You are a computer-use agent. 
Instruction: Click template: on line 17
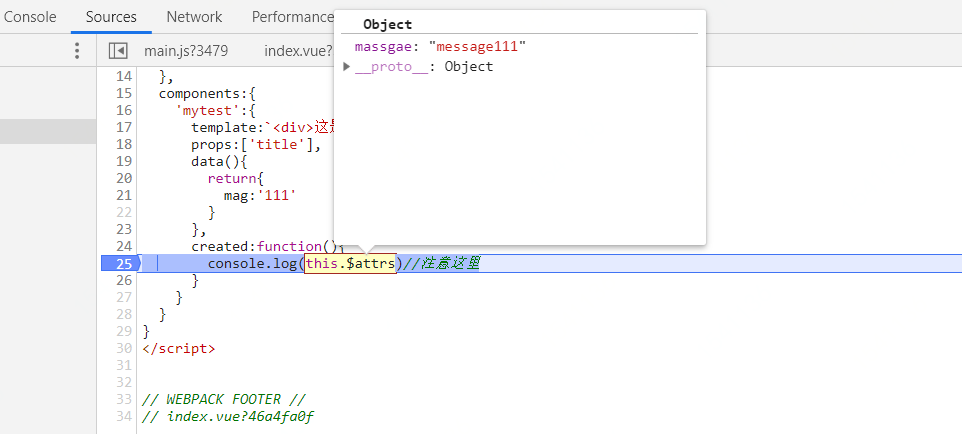click(228, 127)
